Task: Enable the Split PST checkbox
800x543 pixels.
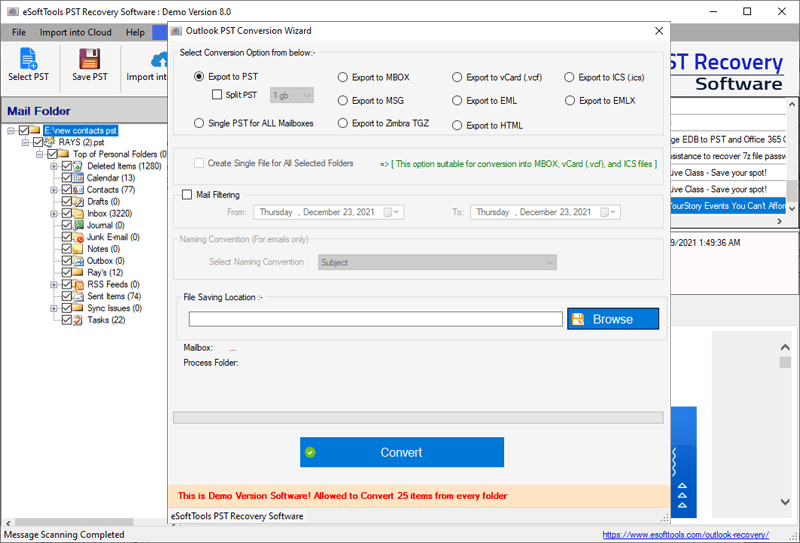Action: tap(217, 94)
